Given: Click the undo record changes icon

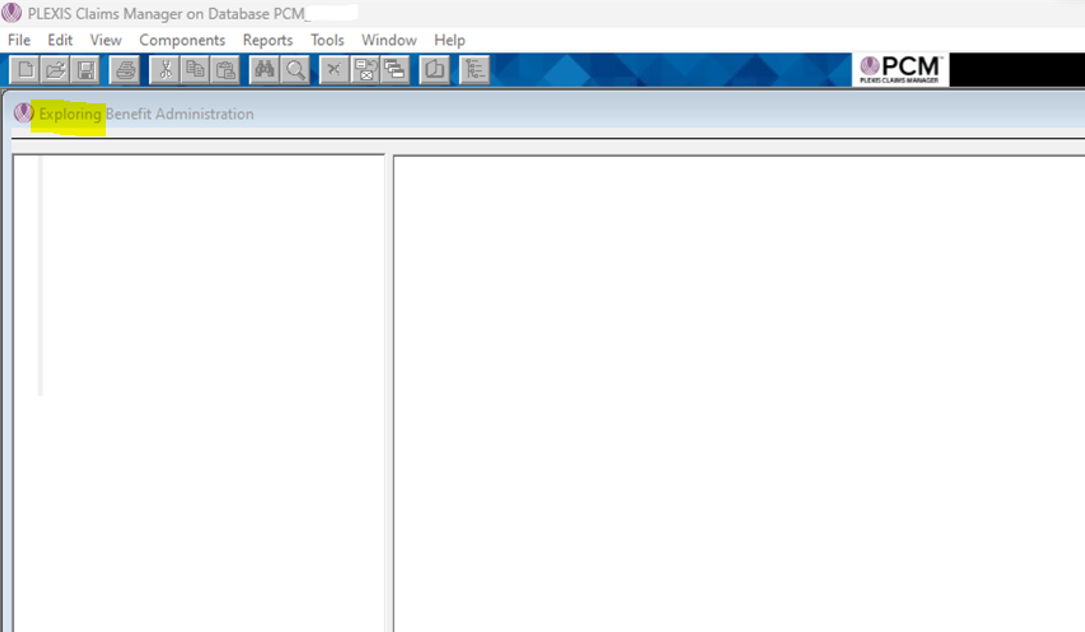Looking at the screenshot, I should click(365, 70).
